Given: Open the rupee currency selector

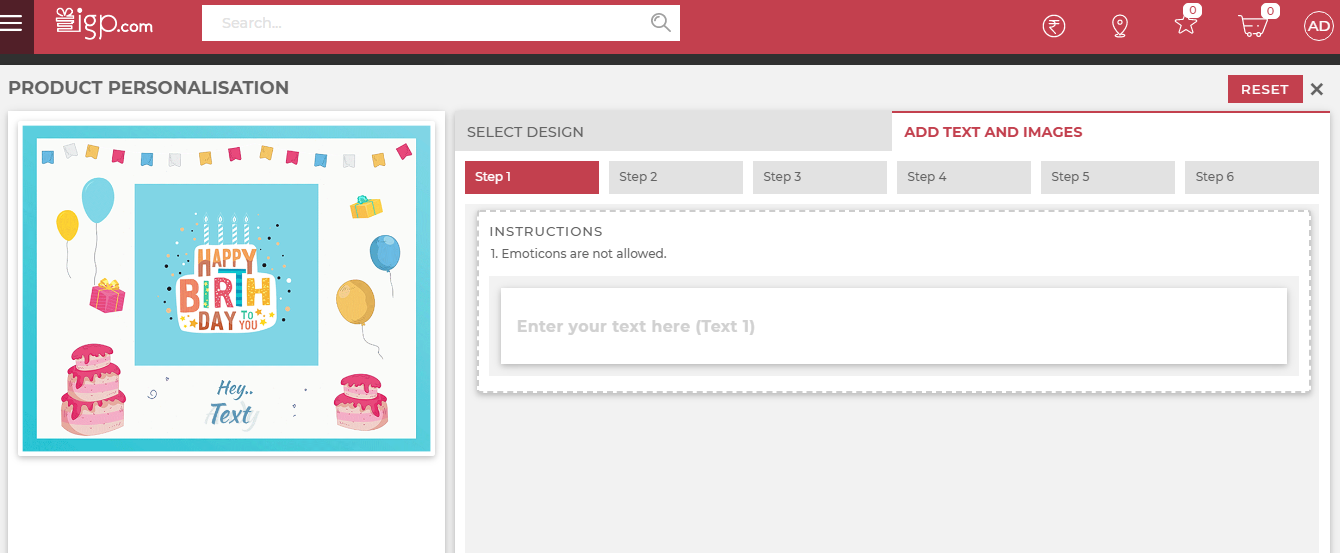Looking at the screenshot, I should (1053, 26).
